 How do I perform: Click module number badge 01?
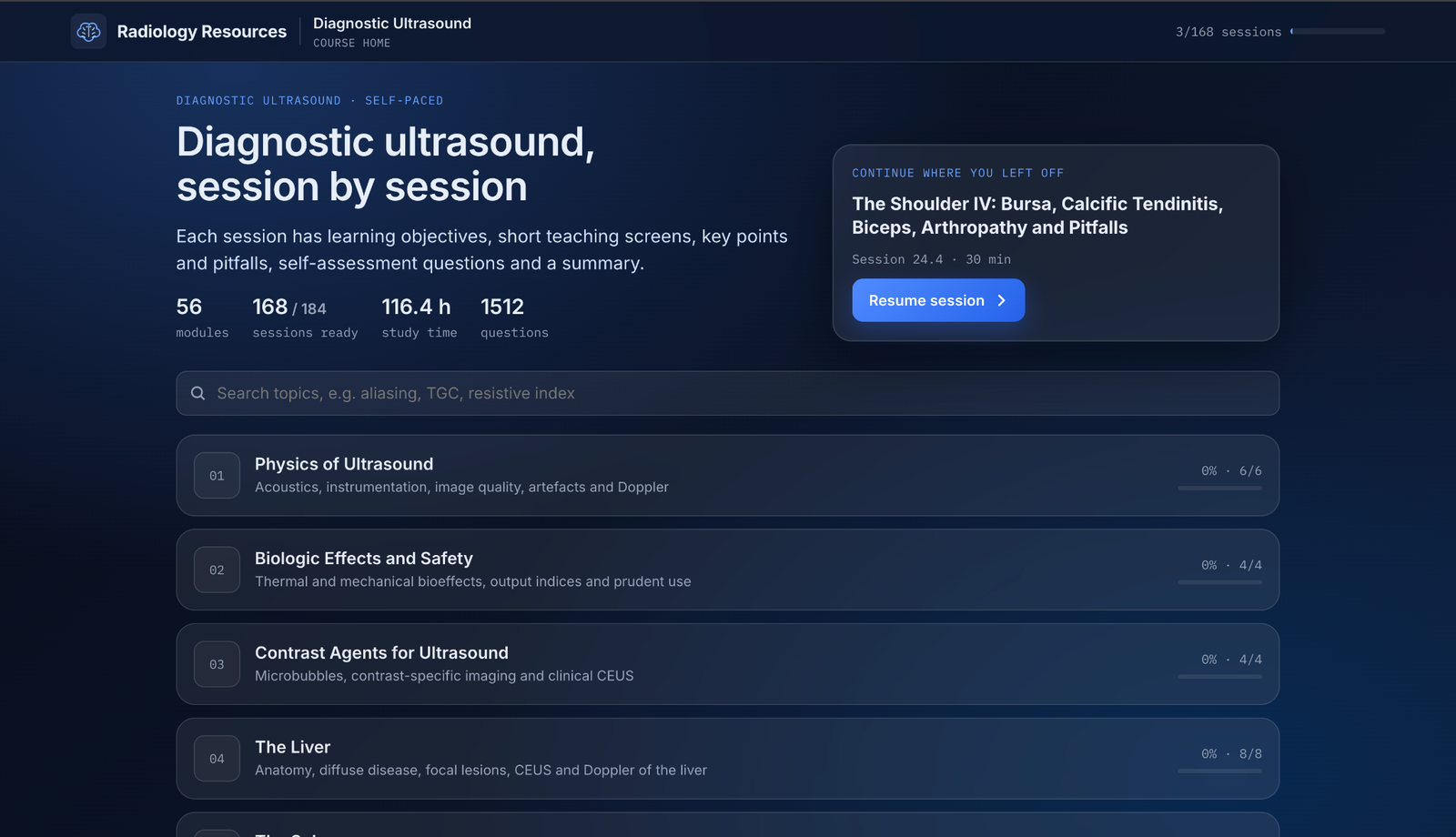217,475
